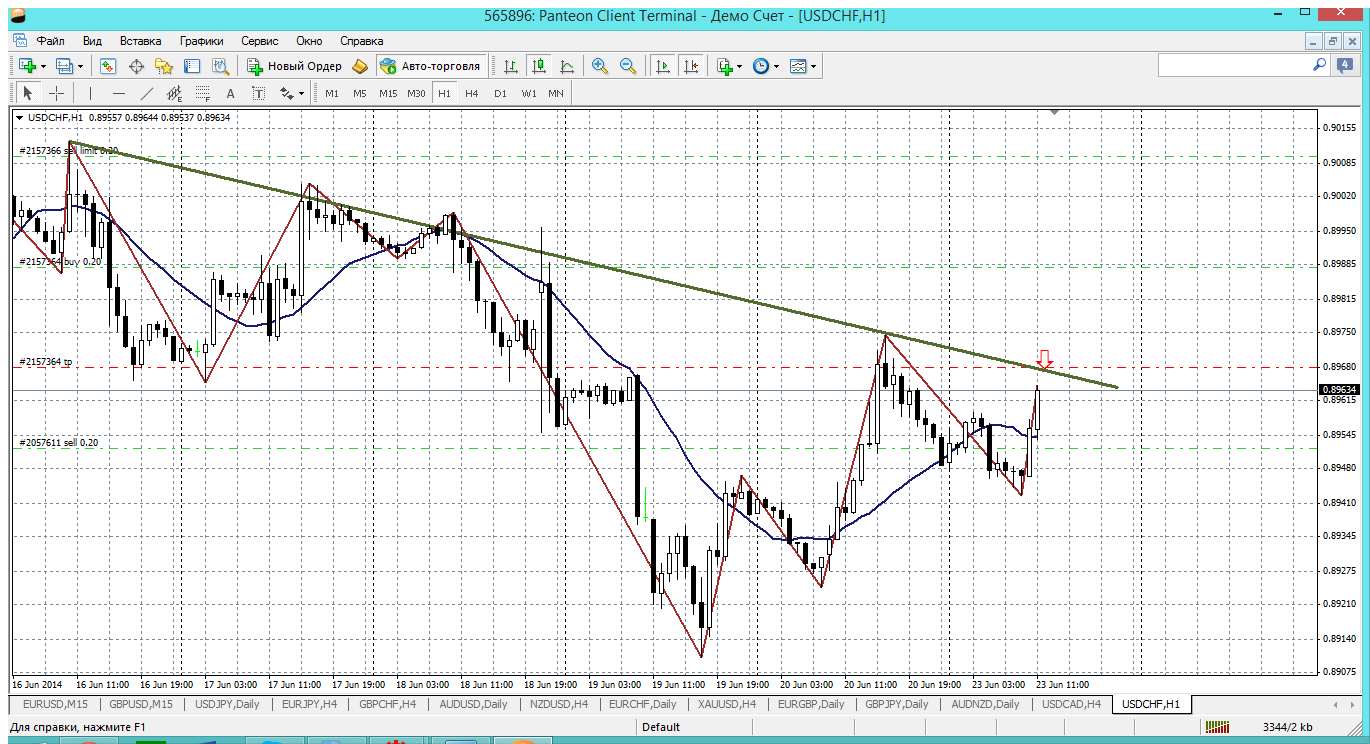Click the Zoom Out magnifier icon
The width and height of the screenshot is (1370, 744).
(x=628, y=66)
